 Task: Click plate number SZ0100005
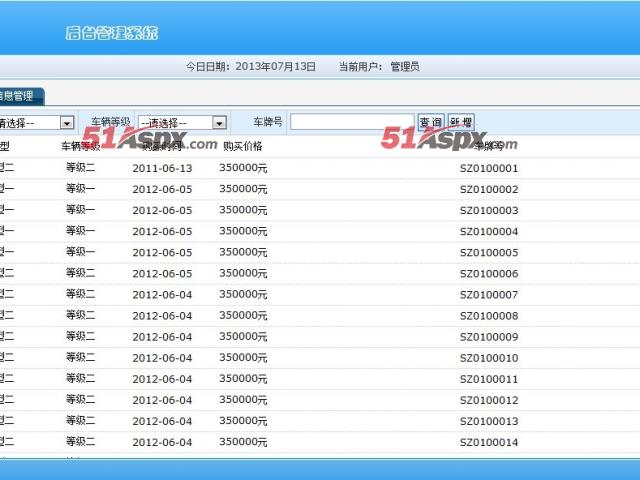[x=488, y=252]
